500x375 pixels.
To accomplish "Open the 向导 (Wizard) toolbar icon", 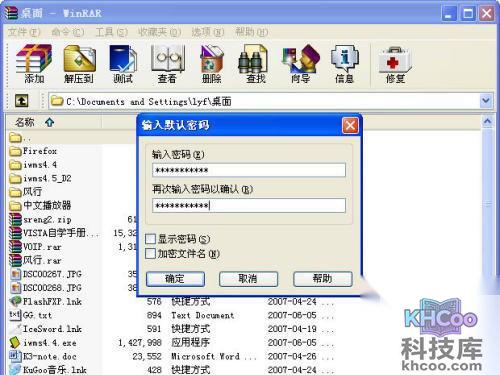I will 300,63.
